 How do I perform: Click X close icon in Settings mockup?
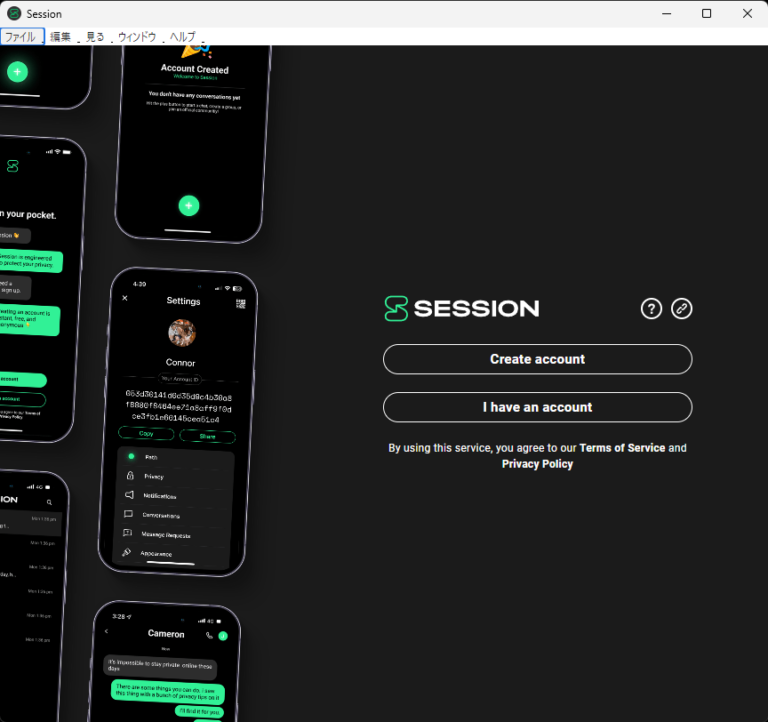125,298
